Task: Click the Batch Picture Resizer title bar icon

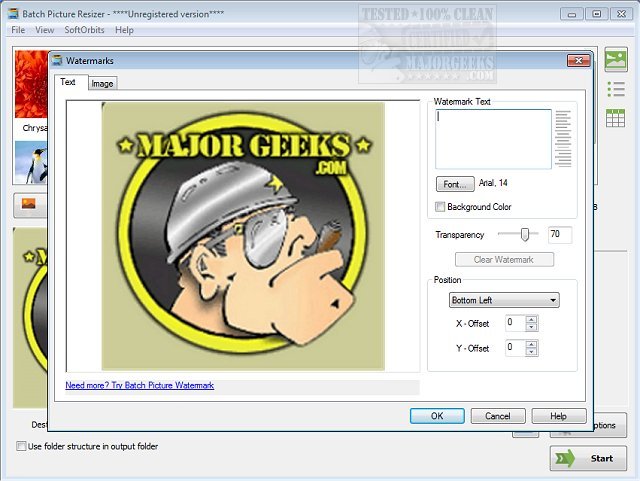Action: 13,13
